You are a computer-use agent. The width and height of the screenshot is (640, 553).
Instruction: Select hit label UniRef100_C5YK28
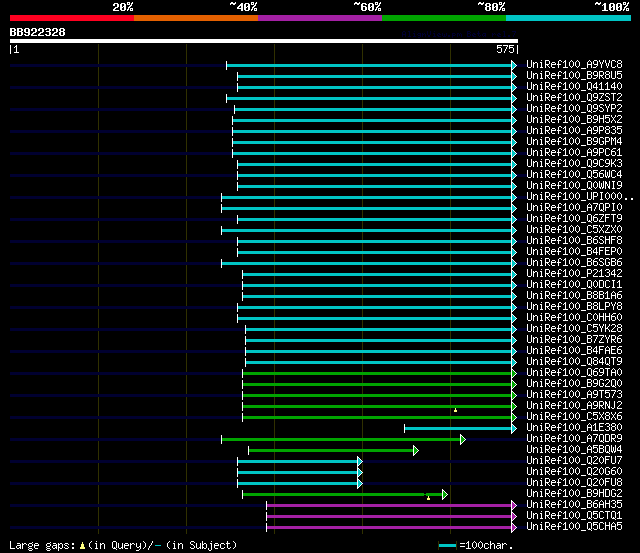click(x=574, y=329)
